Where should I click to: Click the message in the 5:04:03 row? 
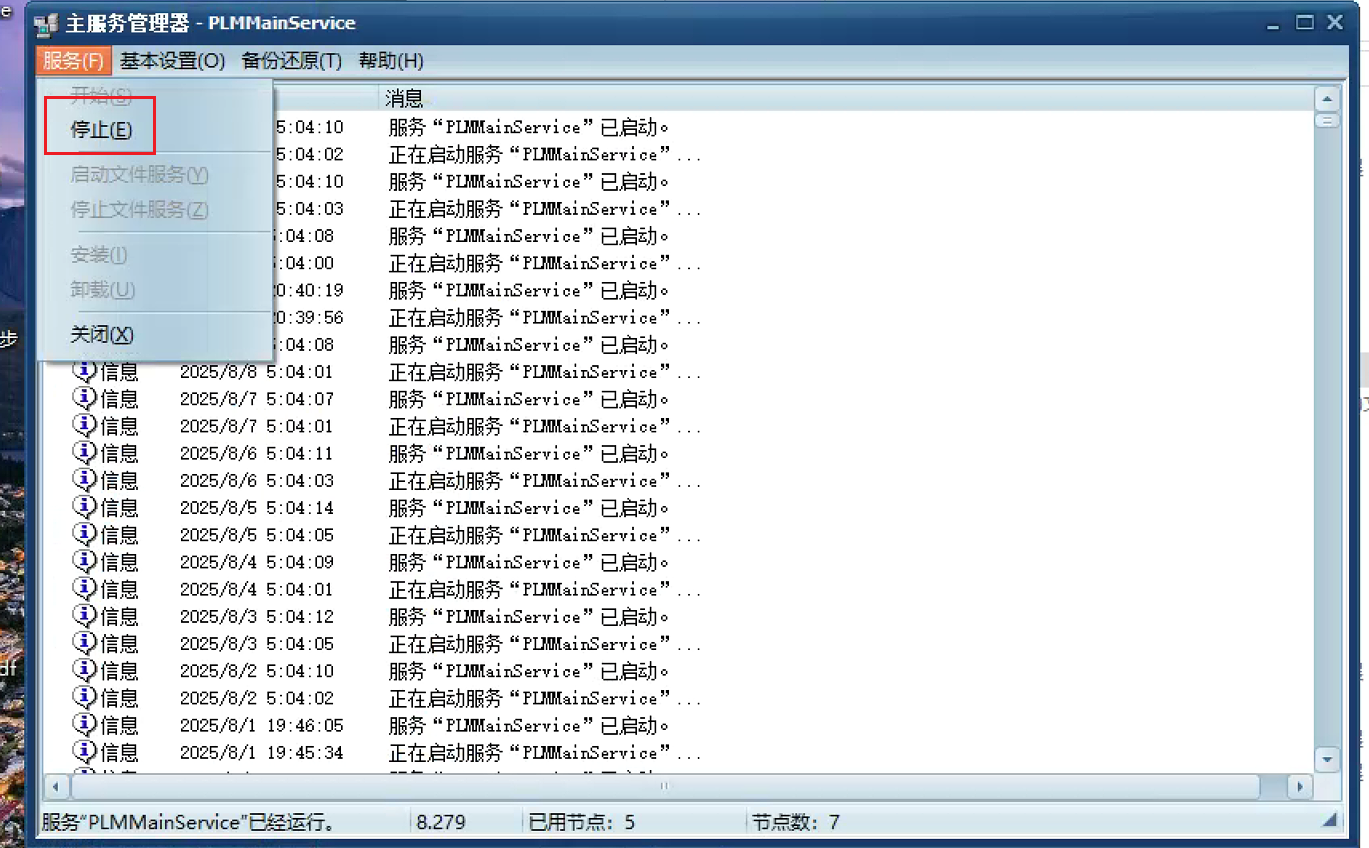point(545,209)
